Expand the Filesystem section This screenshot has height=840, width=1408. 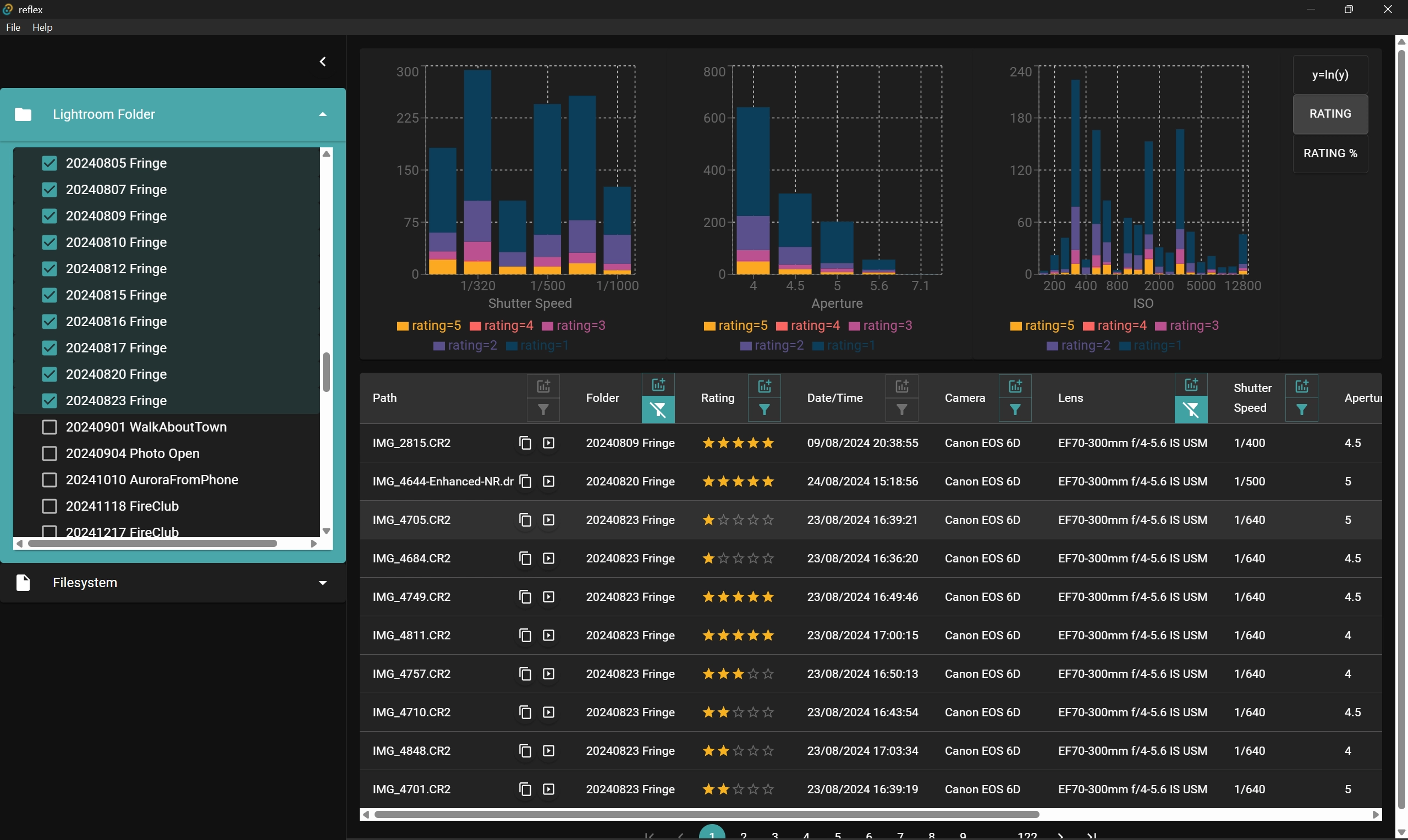323,583
